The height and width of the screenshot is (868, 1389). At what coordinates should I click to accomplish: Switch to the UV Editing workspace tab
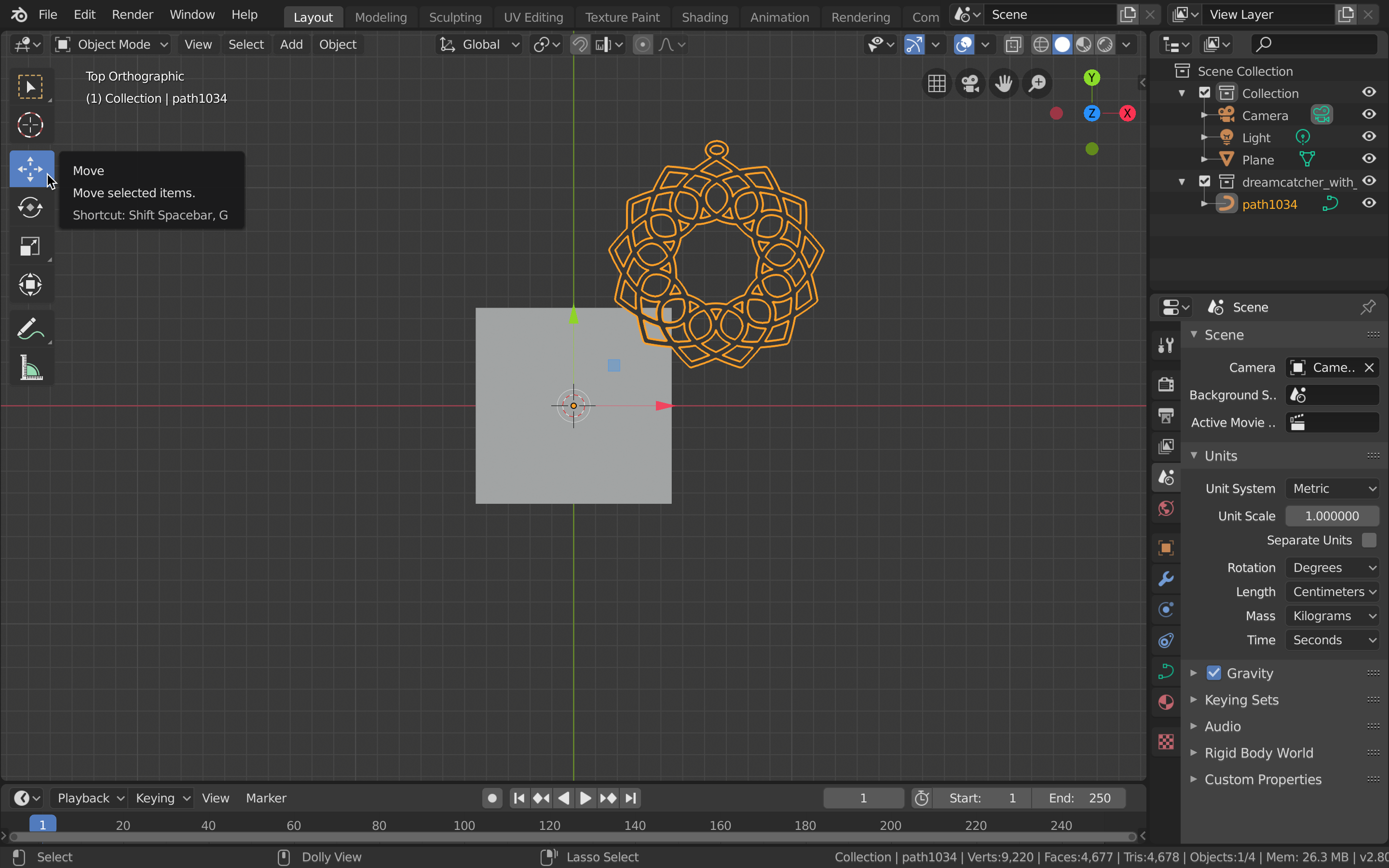(x=533, y=17)
